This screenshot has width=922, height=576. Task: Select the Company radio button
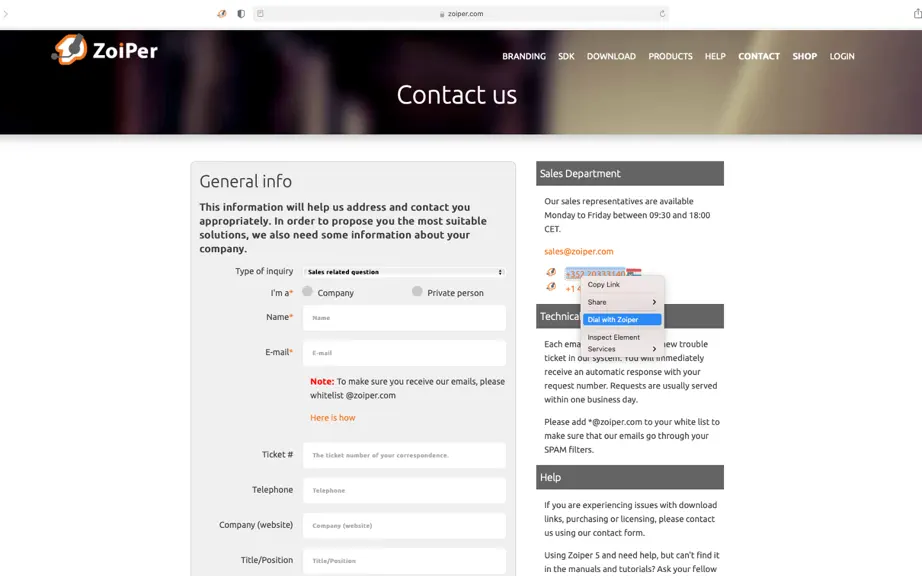pyautogui.click(x=307, y=291)
